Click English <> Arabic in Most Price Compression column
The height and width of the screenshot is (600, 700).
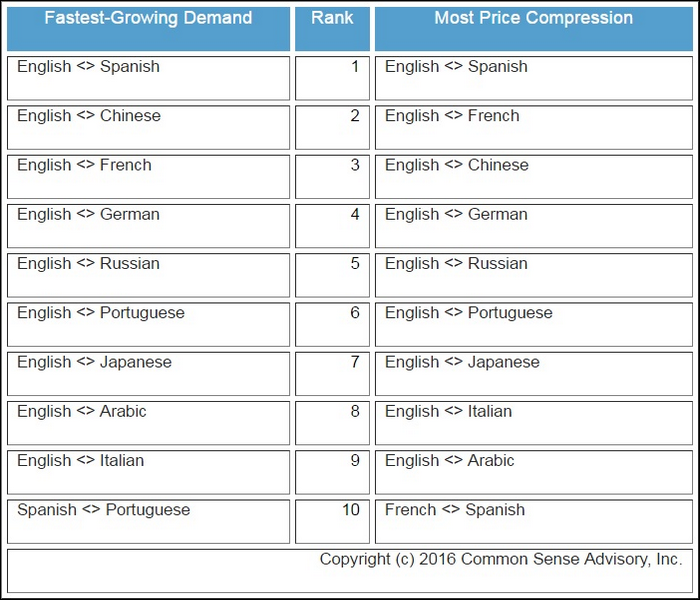coord(450,461)
